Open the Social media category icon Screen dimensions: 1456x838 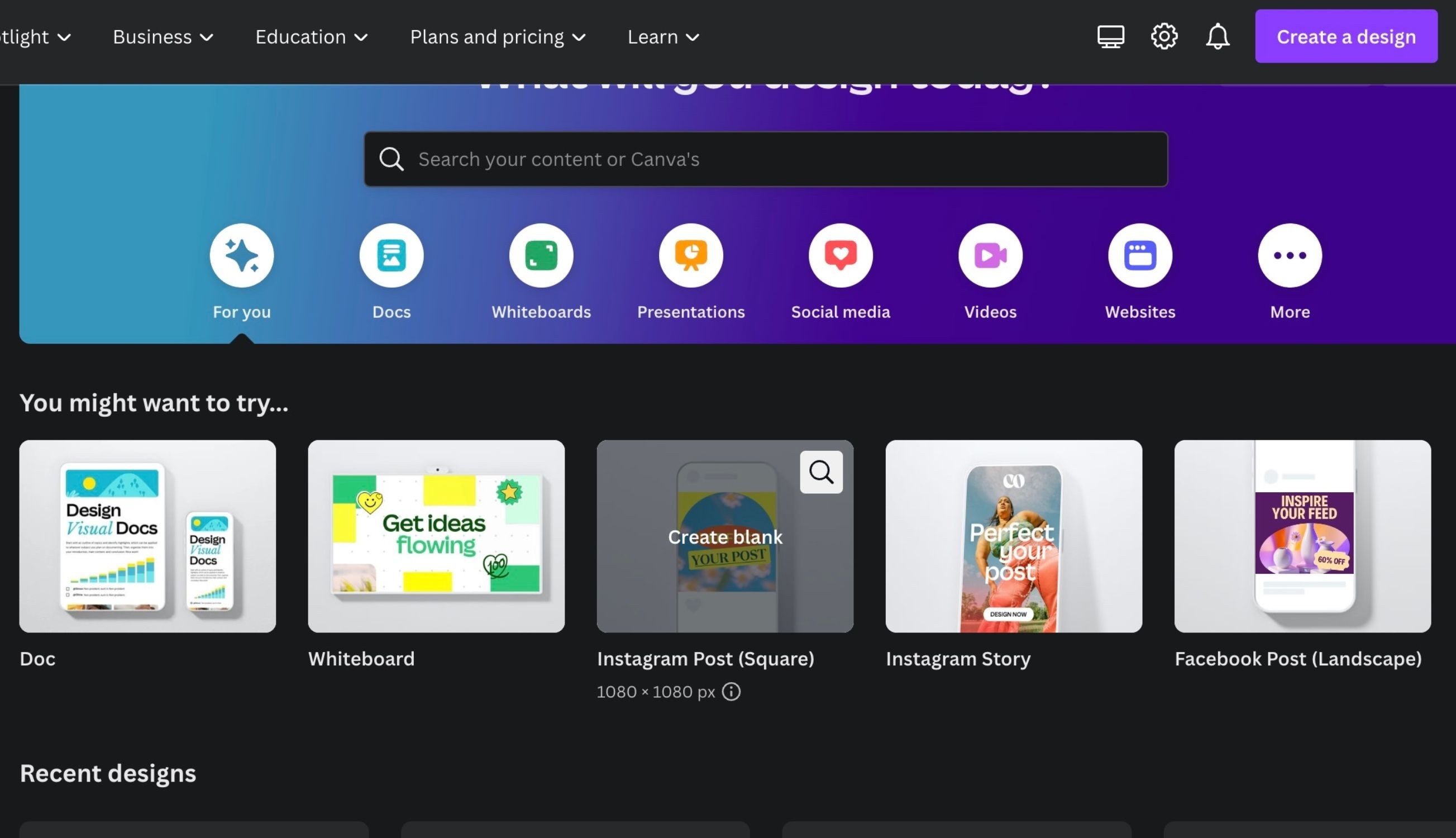(x=841, y=255)
